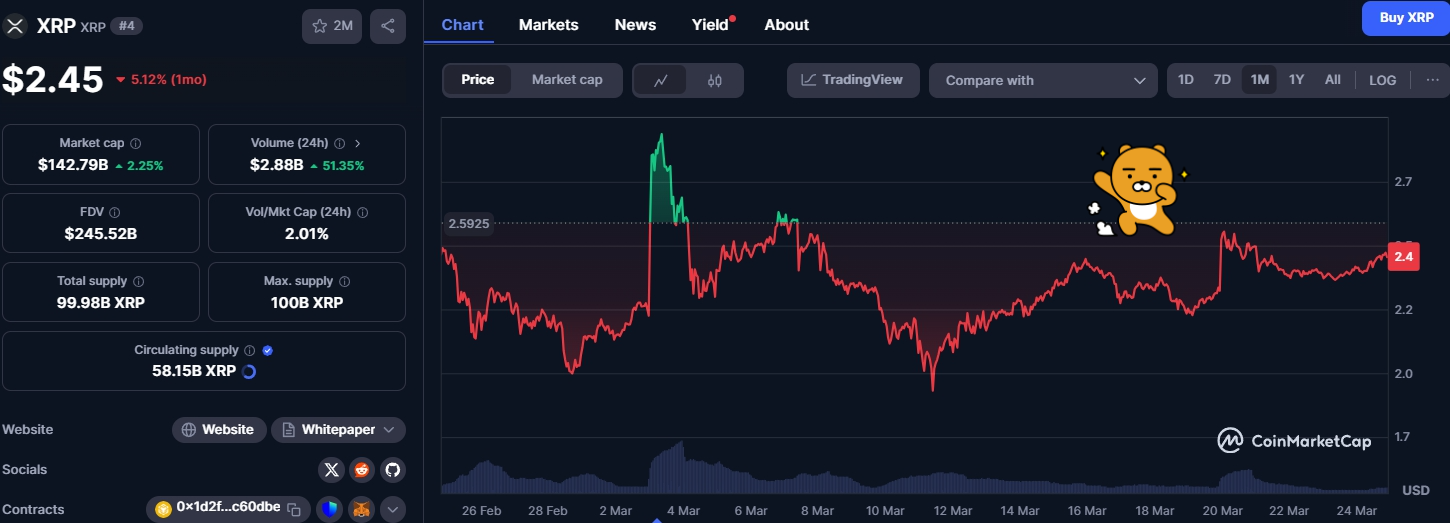This screenshot has height=523, width=1450.
Task: Toggle LOG scale on chart
Action: (1382, 80)
